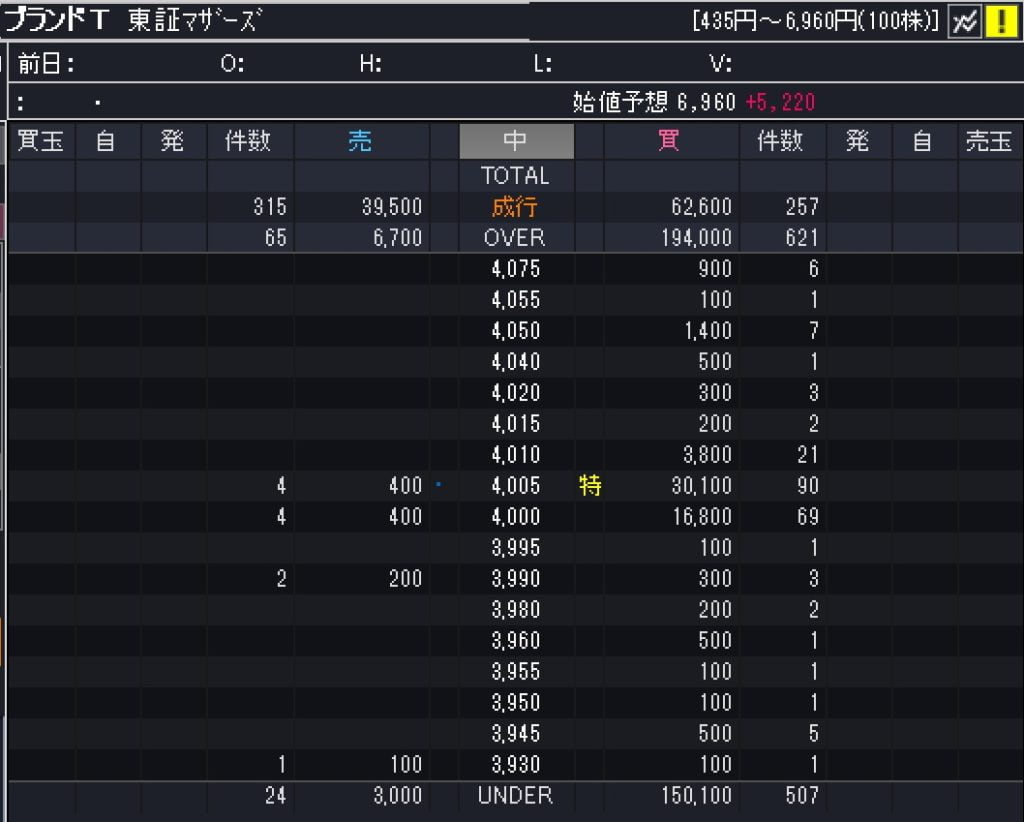Click the TOTAL row label
Viewport: 1024px width, 822px height.
(x=516, y=176)
